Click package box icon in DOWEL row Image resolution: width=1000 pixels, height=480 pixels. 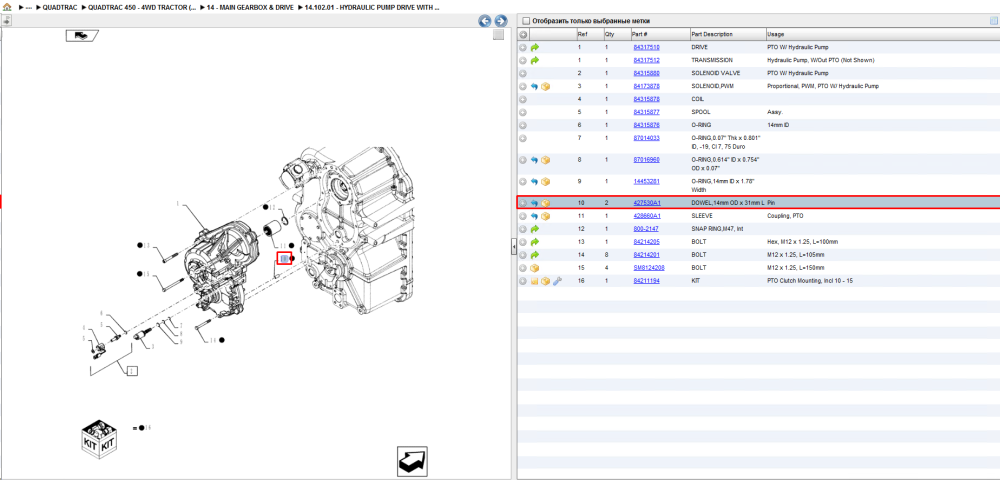(545, 203)
